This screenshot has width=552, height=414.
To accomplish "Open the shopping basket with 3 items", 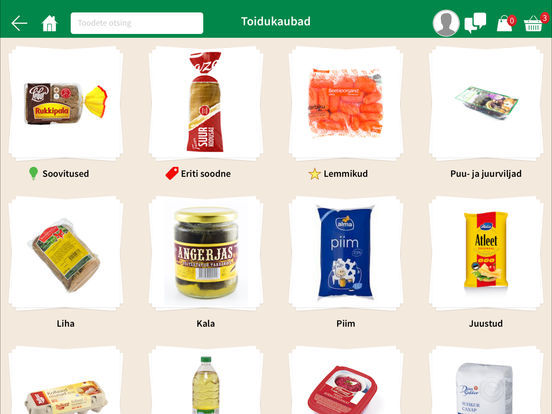I will 536,22.
